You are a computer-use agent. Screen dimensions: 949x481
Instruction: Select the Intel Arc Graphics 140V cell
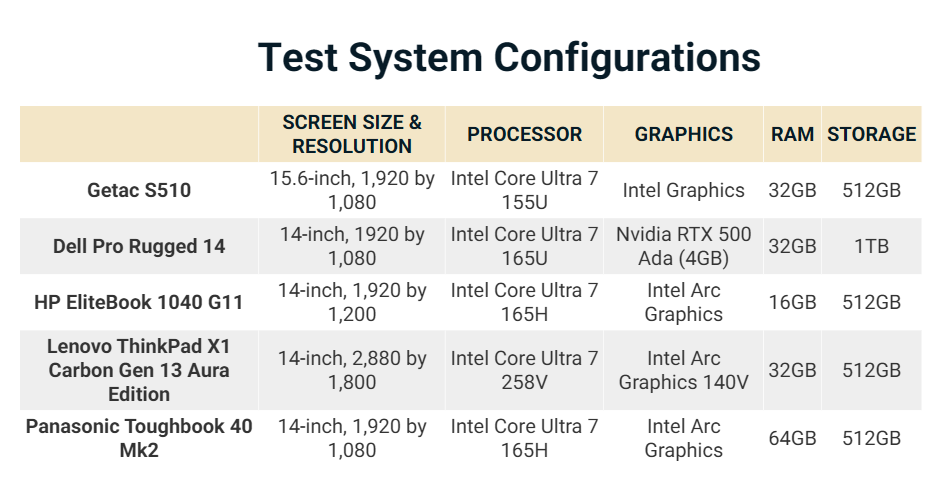point(684,370)
